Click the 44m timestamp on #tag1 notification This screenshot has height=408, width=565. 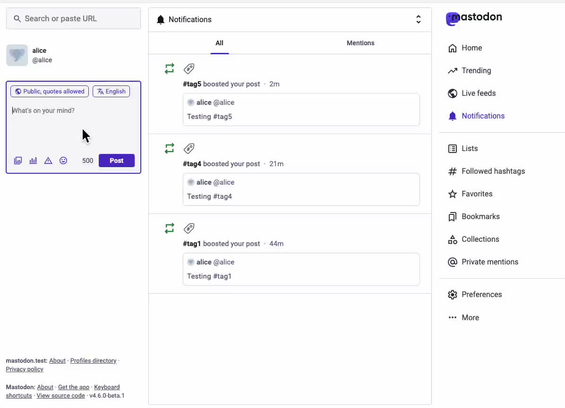276,244
